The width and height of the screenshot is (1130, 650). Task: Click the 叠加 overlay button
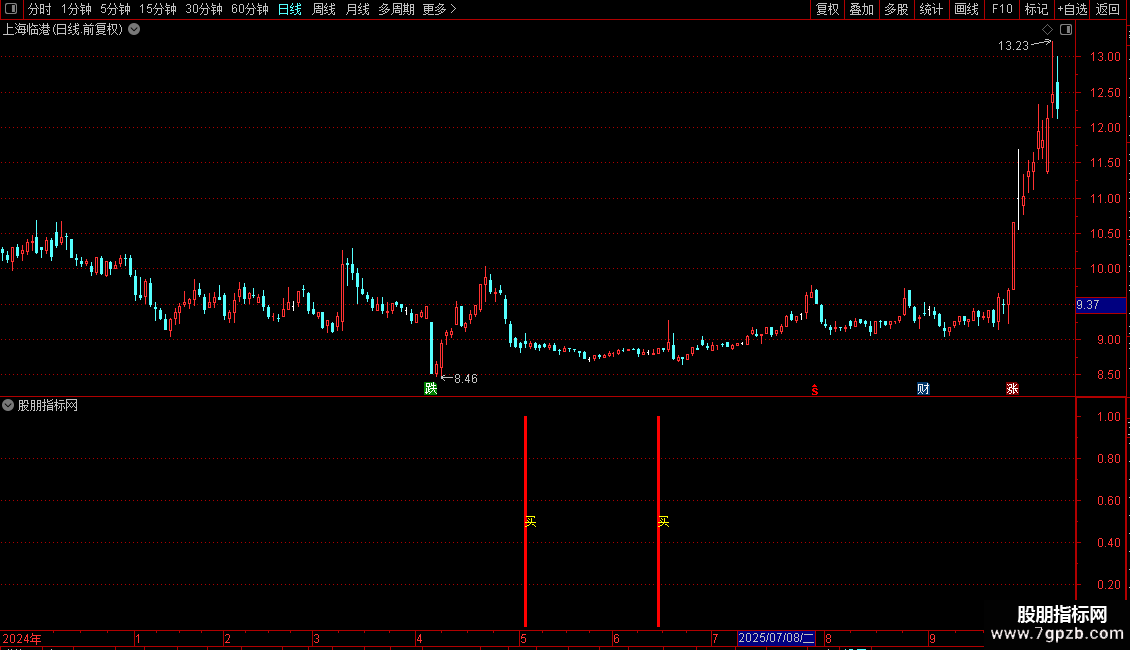coord(861,9)
